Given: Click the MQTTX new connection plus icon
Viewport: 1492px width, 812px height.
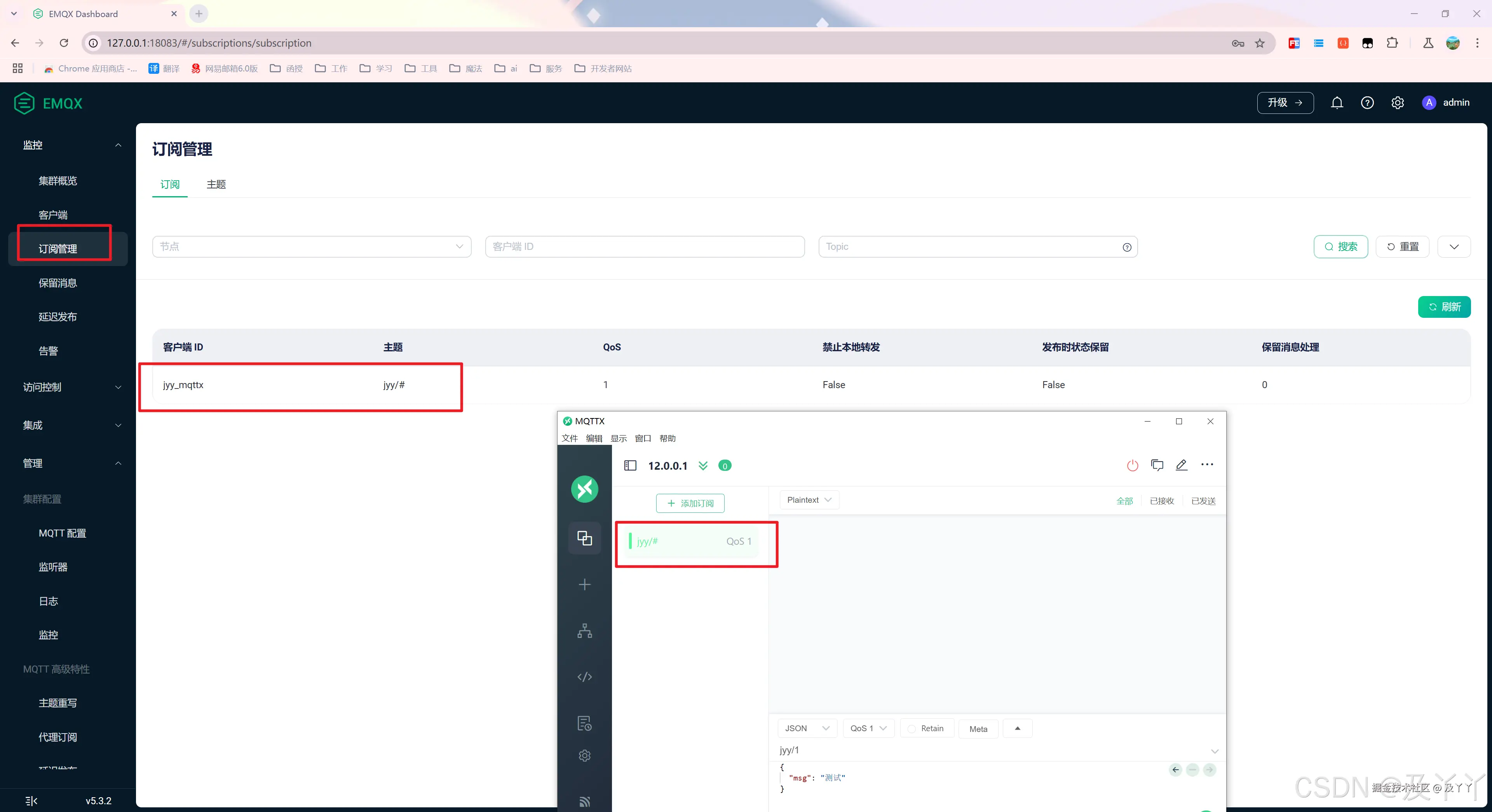Looking at the screenshot, I should (x=584, y=584).
